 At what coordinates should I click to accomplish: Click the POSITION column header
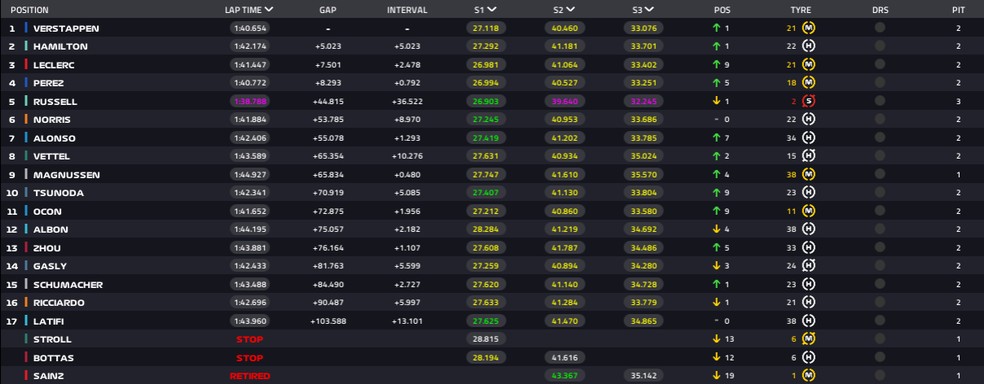point(29,10)
